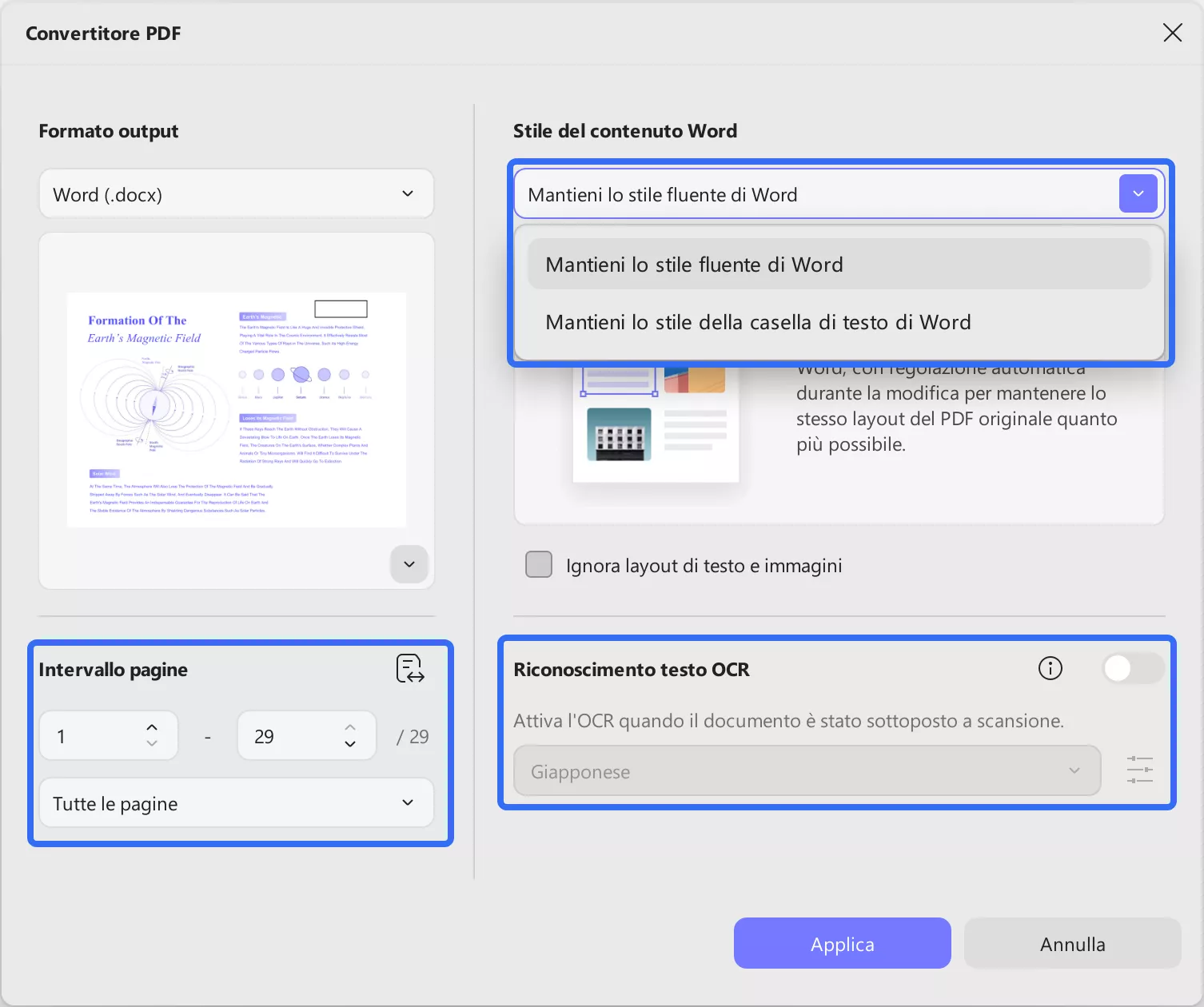Click the Annulla button
The image size is (1204, 1007).
coord(1071,943)
